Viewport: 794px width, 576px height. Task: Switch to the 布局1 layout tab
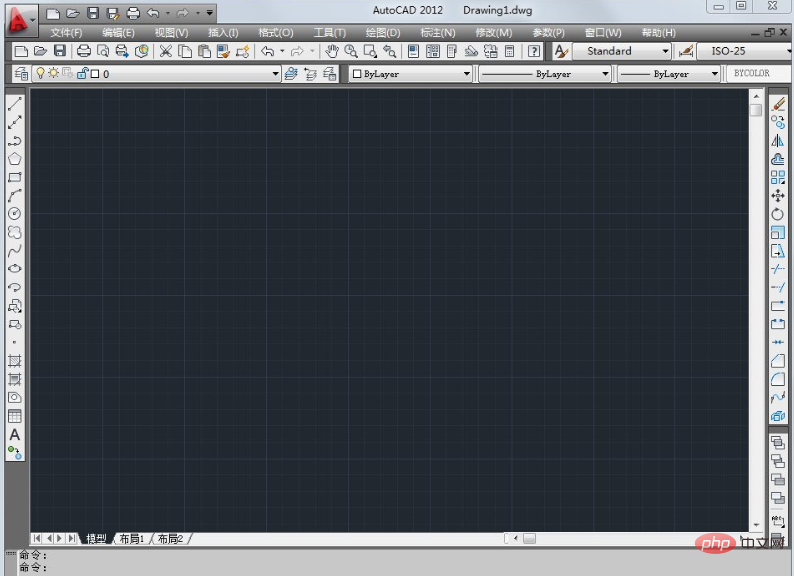tap(132, 539)
